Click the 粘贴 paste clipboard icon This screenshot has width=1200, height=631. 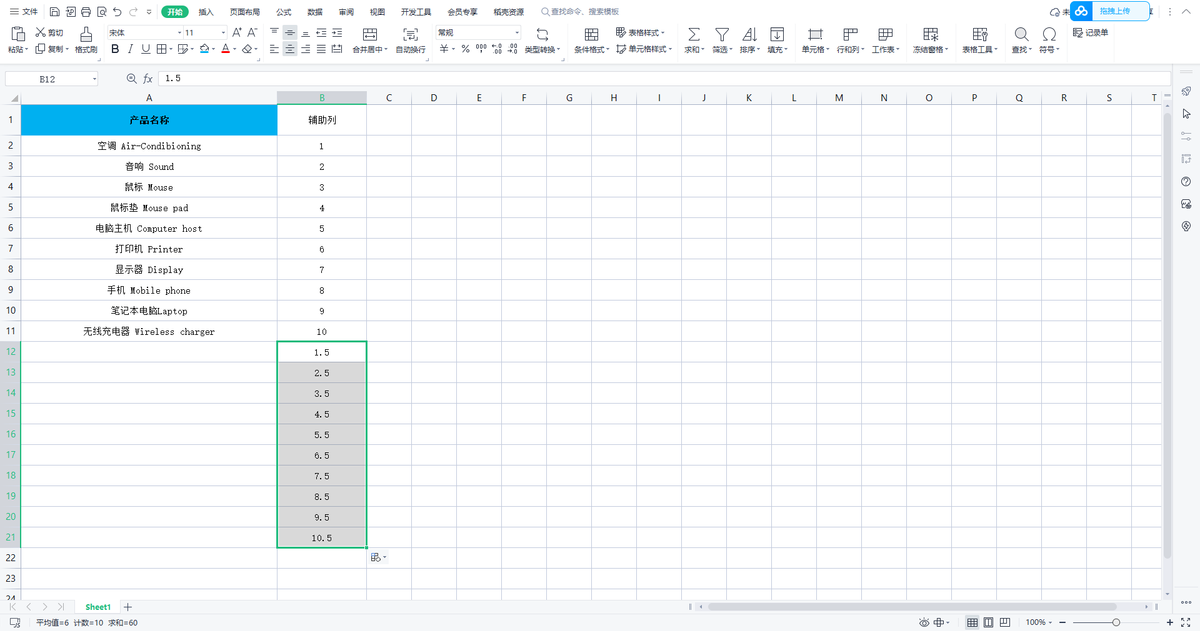(x=17, y=33)
